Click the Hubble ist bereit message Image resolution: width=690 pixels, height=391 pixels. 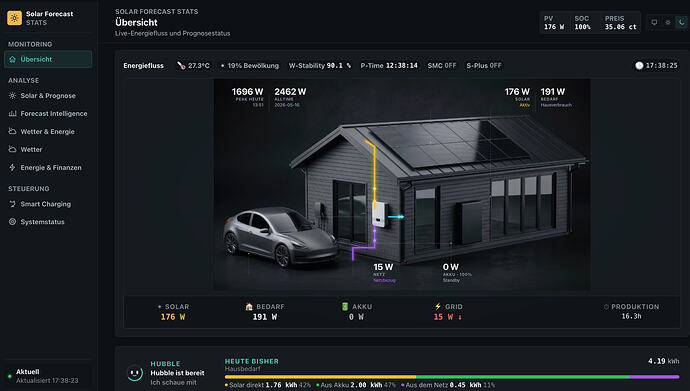177,373
